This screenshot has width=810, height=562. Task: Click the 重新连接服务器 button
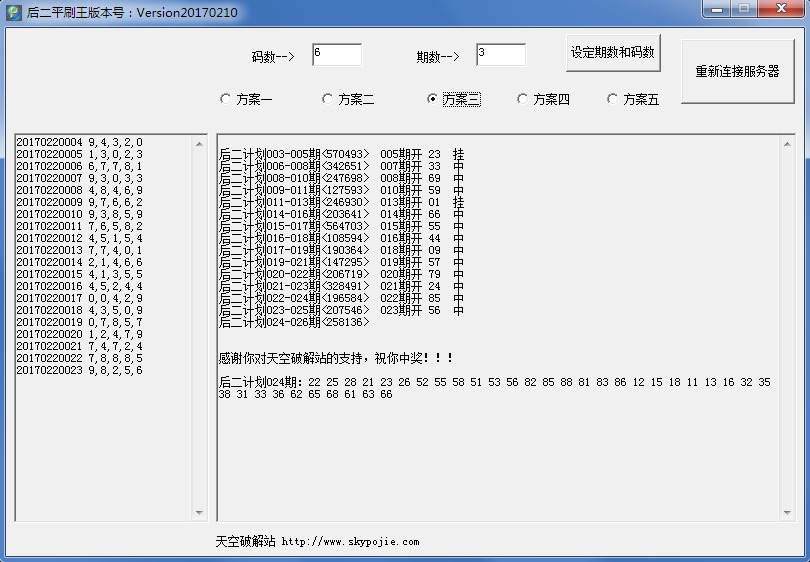737,72
